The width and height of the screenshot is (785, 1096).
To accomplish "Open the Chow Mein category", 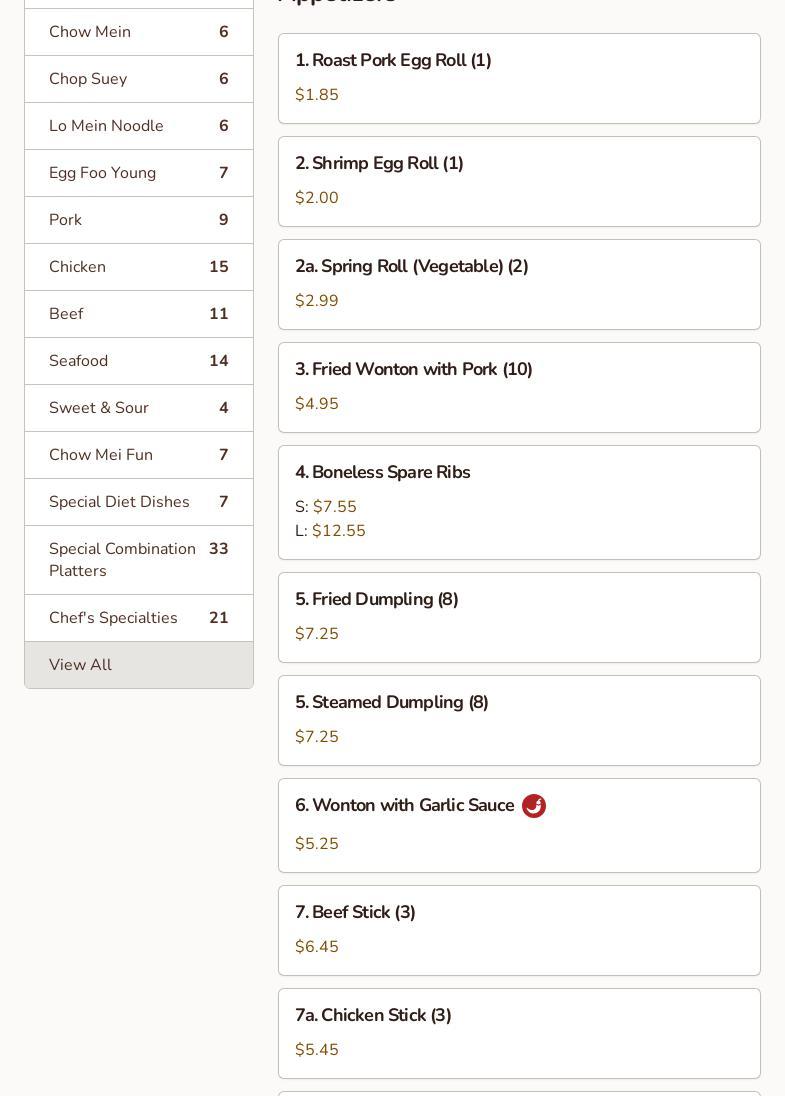I will [138, 32].
